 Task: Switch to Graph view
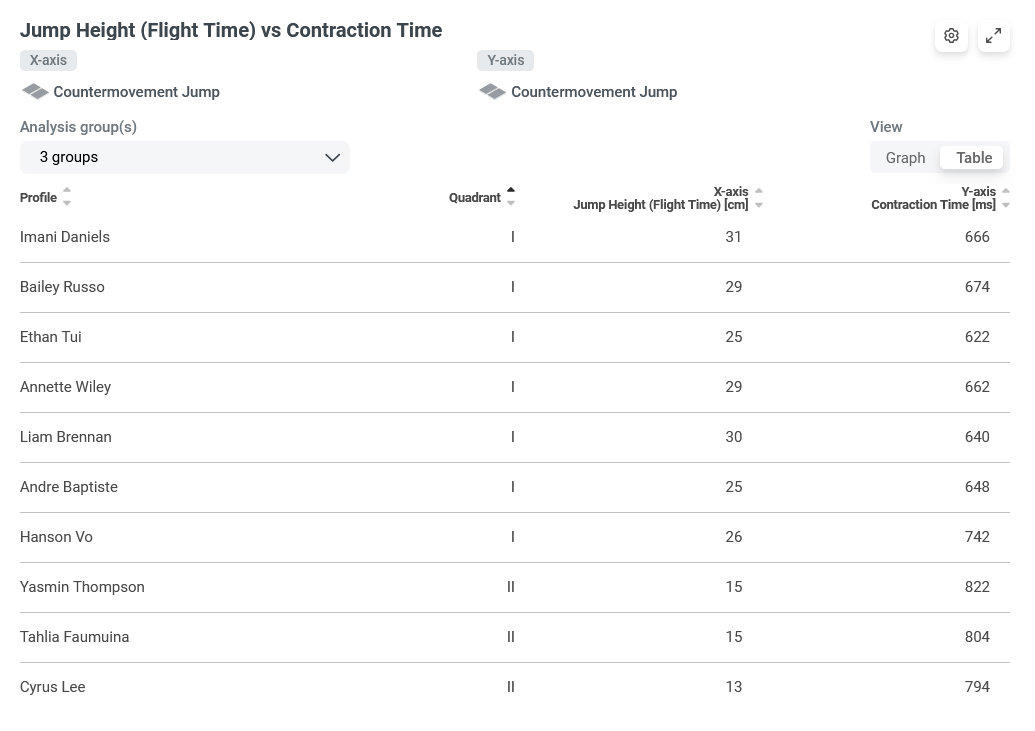point(905,158)
